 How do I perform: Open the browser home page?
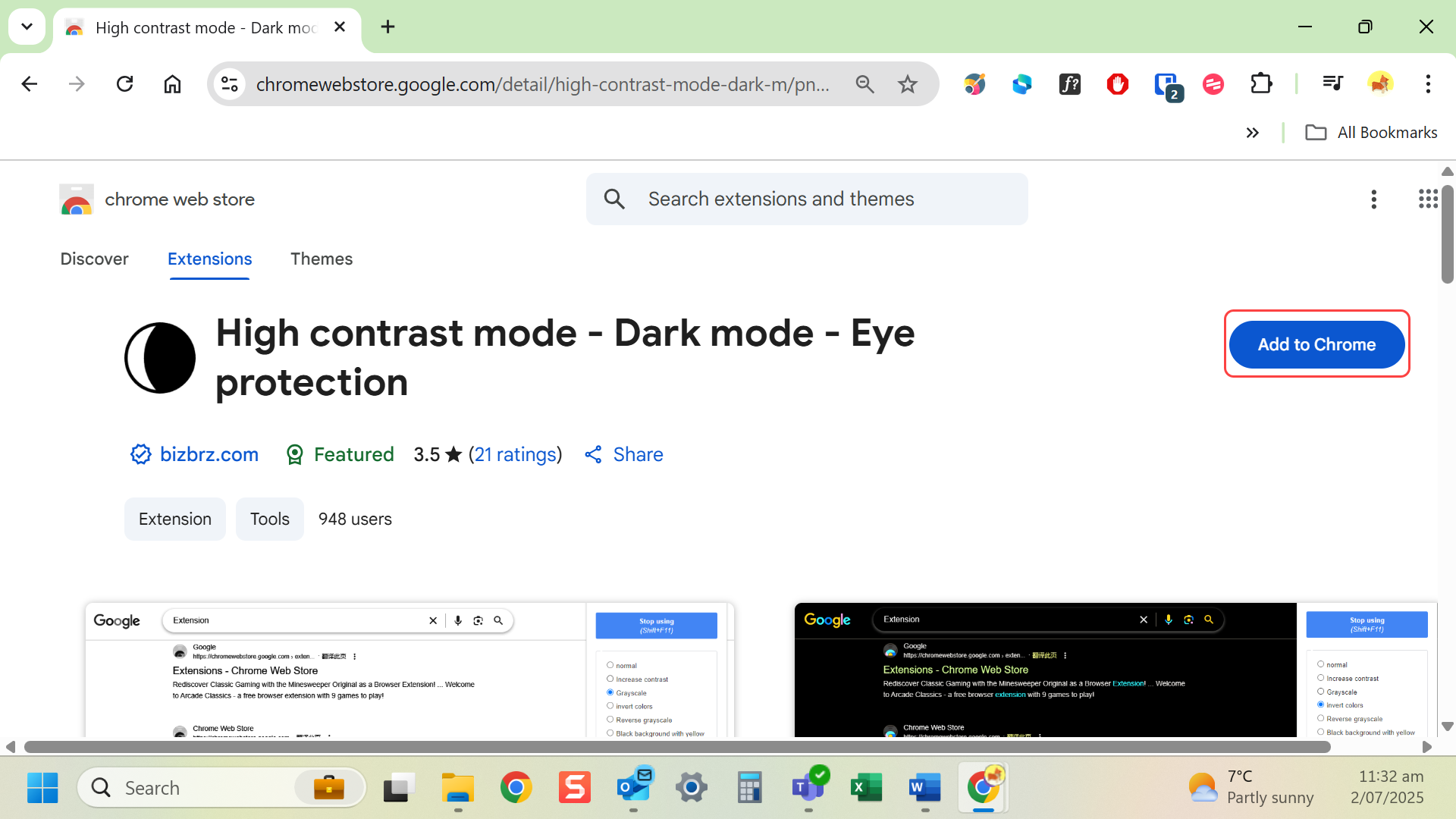(172, 84)
